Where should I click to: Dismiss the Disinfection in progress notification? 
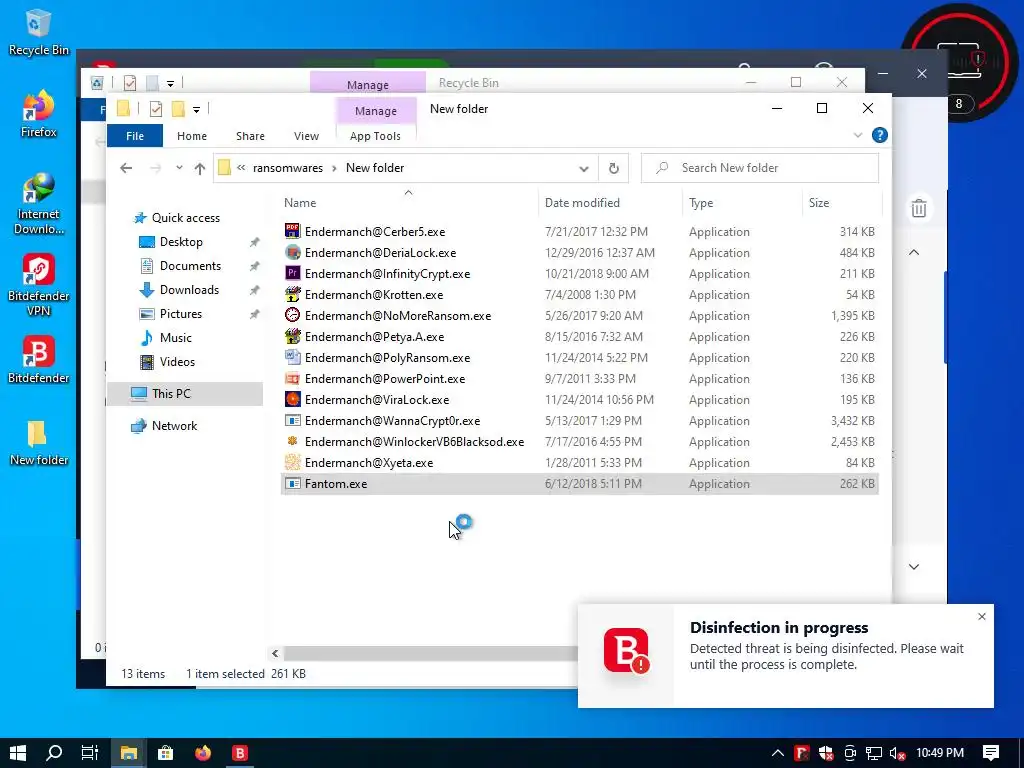click(x=982, y=616)
